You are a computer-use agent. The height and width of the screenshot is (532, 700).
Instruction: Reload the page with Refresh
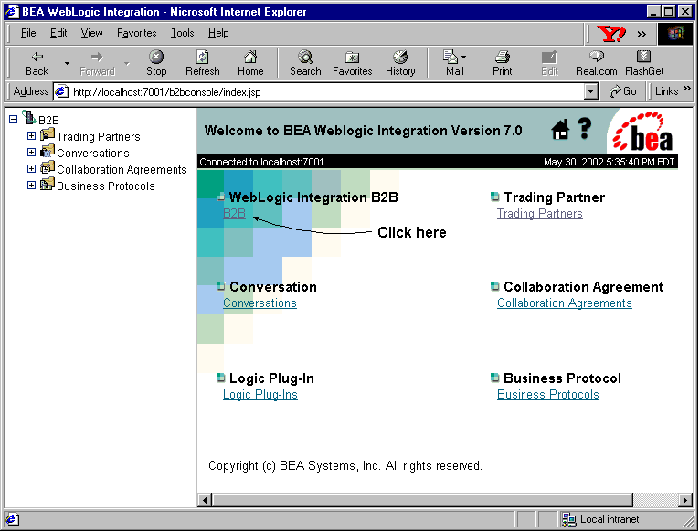pos(202,63)
